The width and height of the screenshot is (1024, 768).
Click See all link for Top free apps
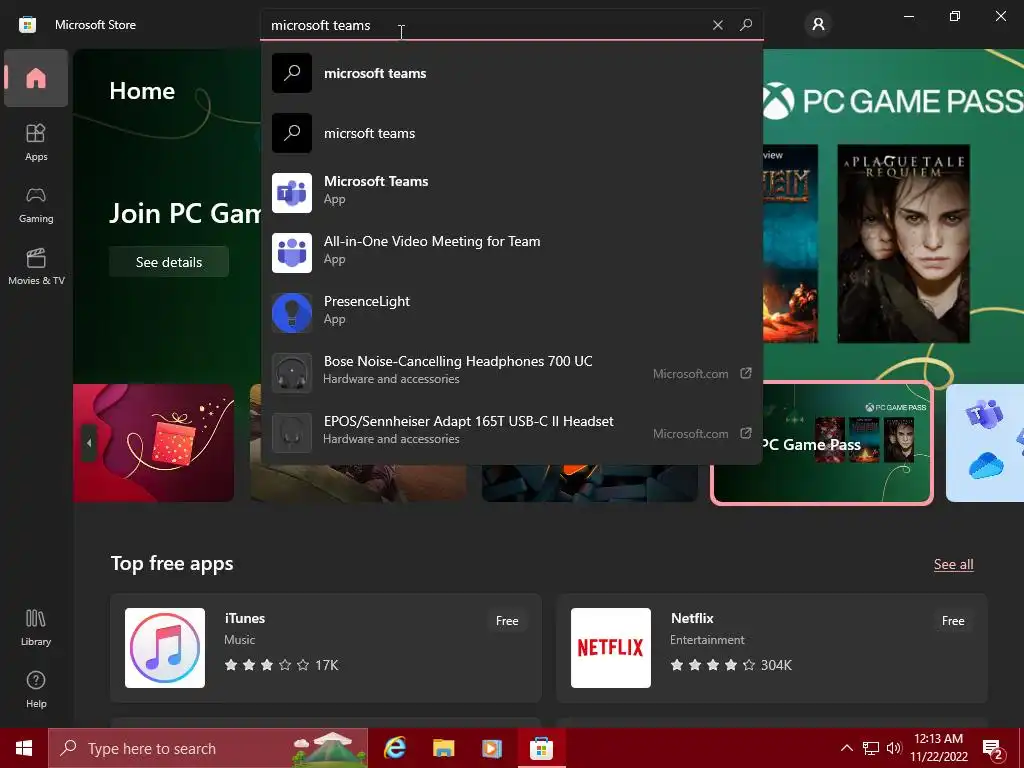click(953, 564)
